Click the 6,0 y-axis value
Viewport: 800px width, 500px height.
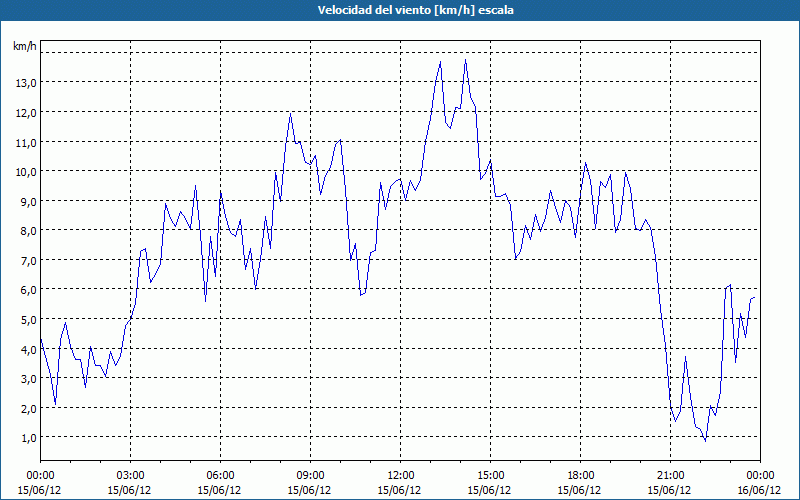pos(28,290)
